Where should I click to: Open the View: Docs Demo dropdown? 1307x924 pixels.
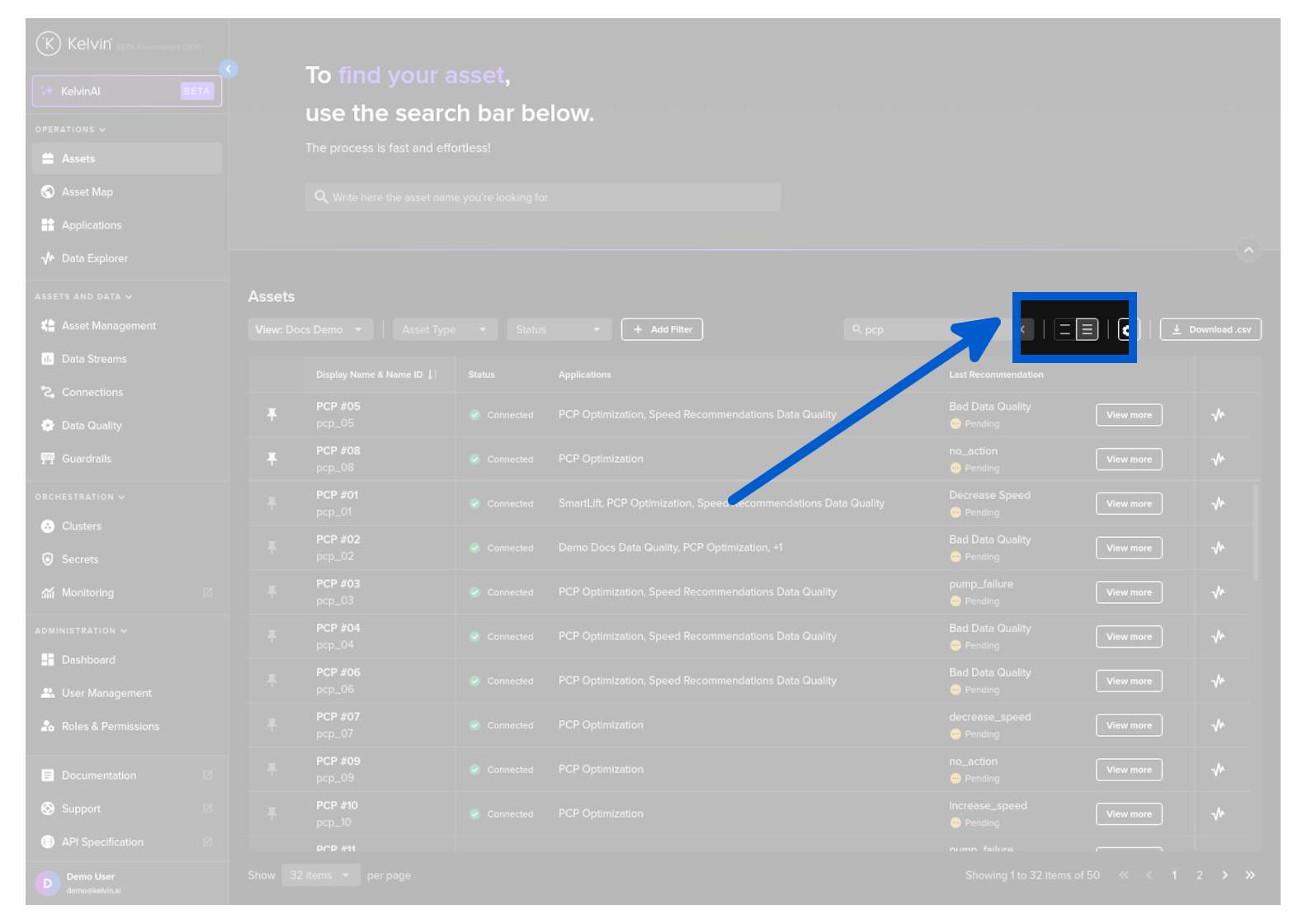tap(310, 329)
